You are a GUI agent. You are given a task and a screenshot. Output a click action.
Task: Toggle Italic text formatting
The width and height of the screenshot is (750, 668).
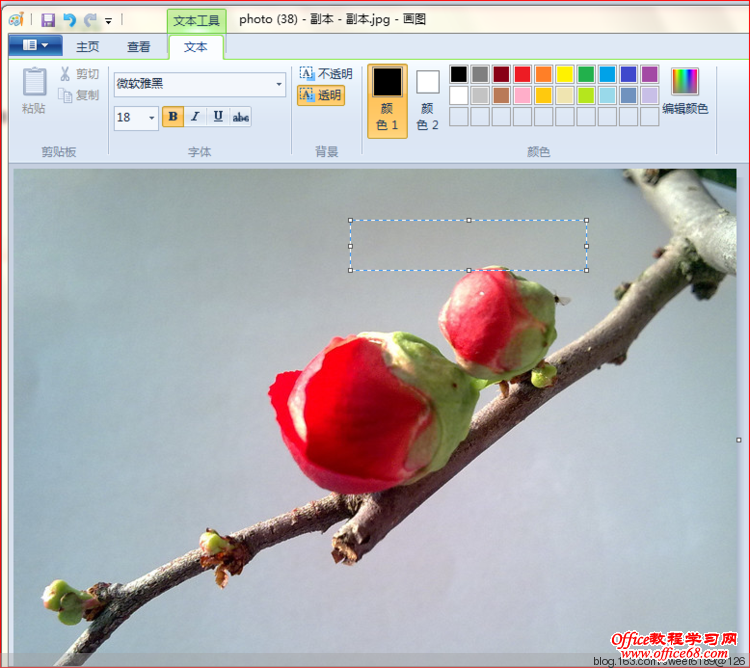[x=195, y=117]
